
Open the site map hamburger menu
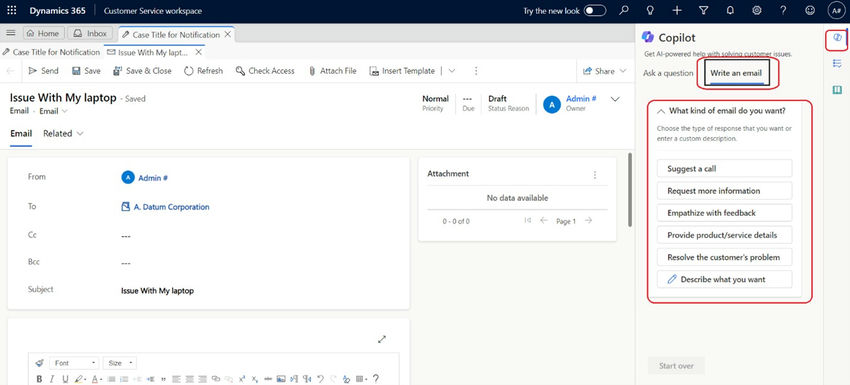point(10,33)
